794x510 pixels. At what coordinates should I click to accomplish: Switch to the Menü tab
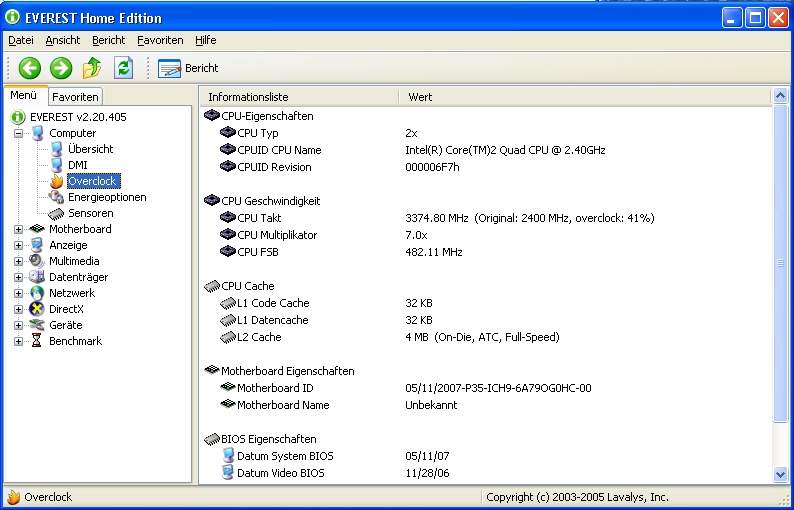pos(25,95)
